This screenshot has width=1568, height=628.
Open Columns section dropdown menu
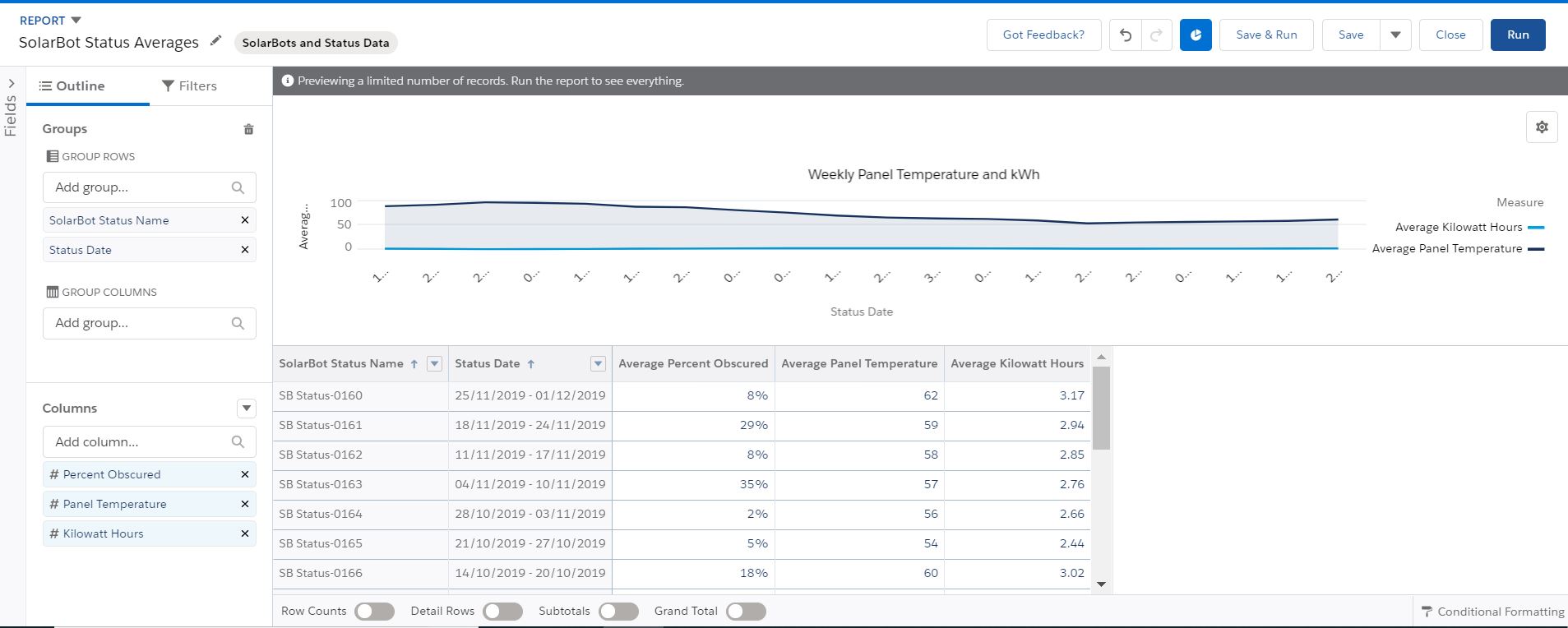(246, 409)
